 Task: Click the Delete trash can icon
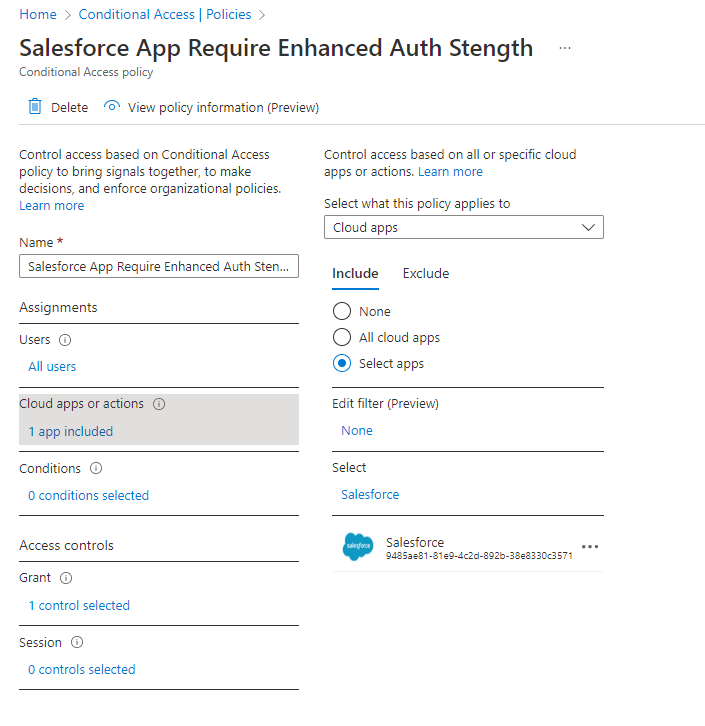(x=35, y=107)
